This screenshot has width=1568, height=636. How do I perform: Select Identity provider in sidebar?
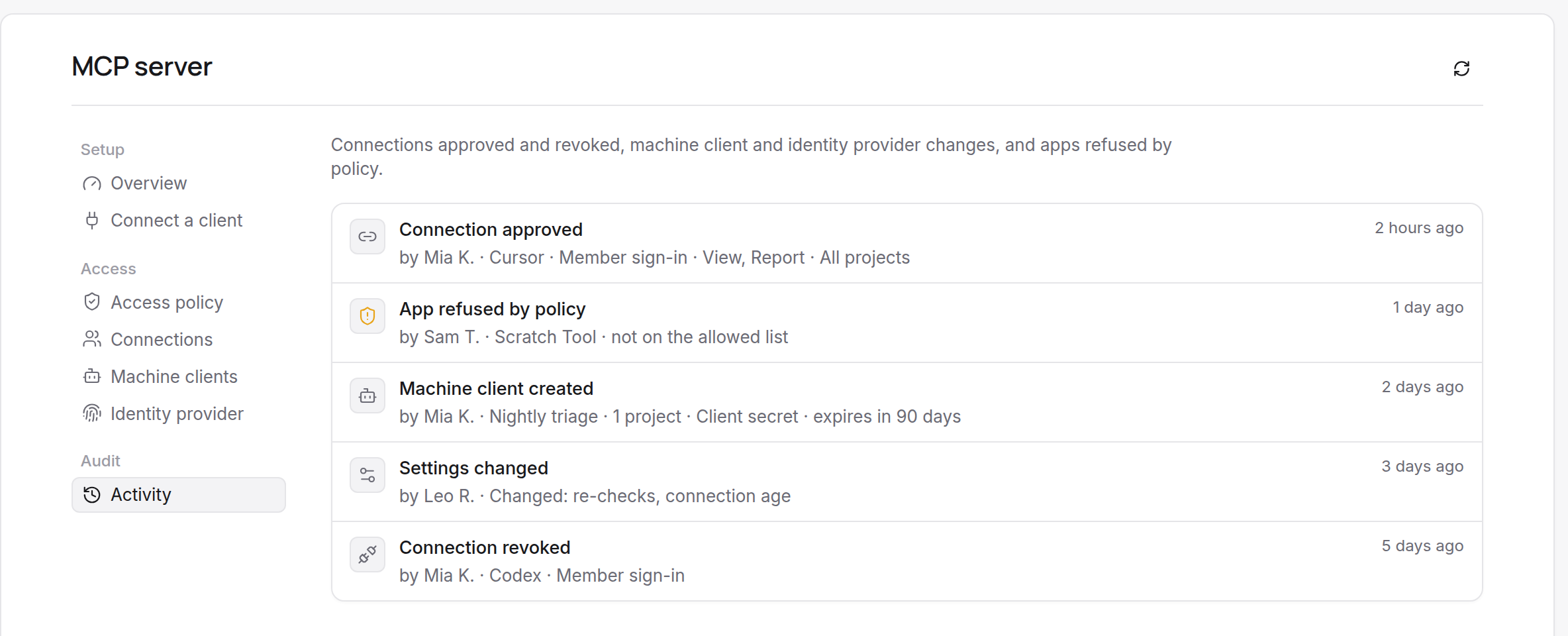[x=179, y=413]
